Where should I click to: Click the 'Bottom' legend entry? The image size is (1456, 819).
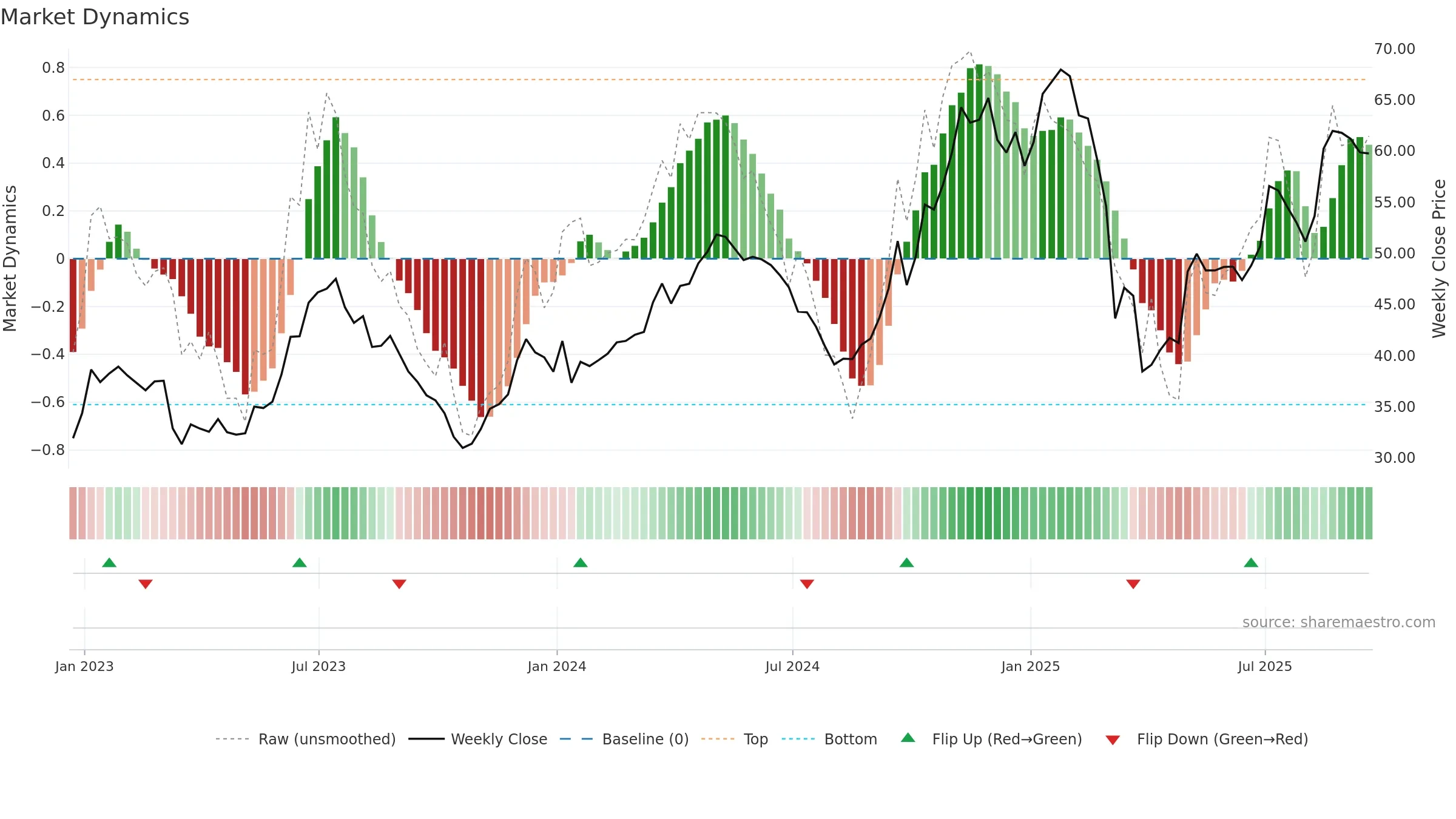click(x=829, y=739)
